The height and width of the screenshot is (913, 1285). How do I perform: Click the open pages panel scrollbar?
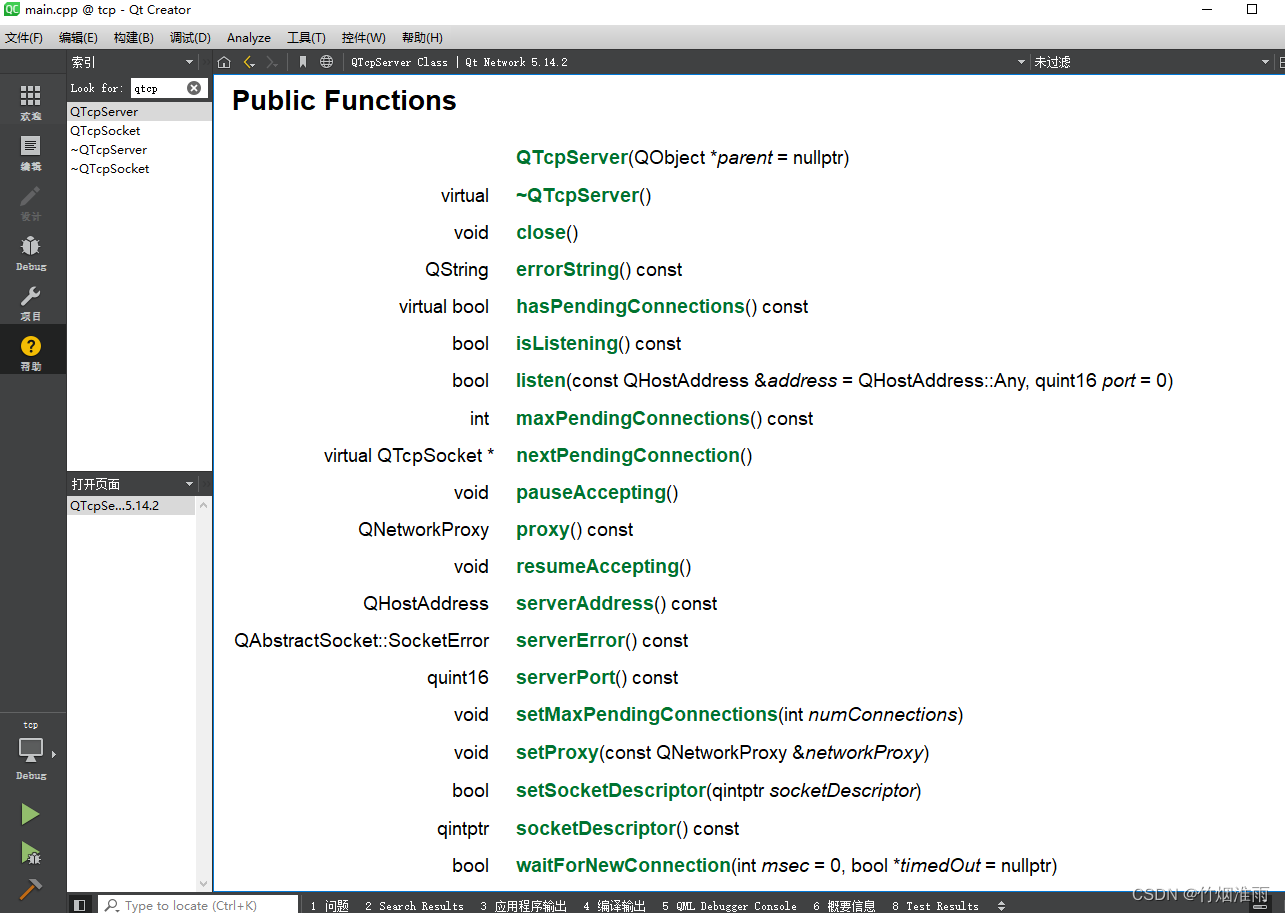tap(204, 693)
